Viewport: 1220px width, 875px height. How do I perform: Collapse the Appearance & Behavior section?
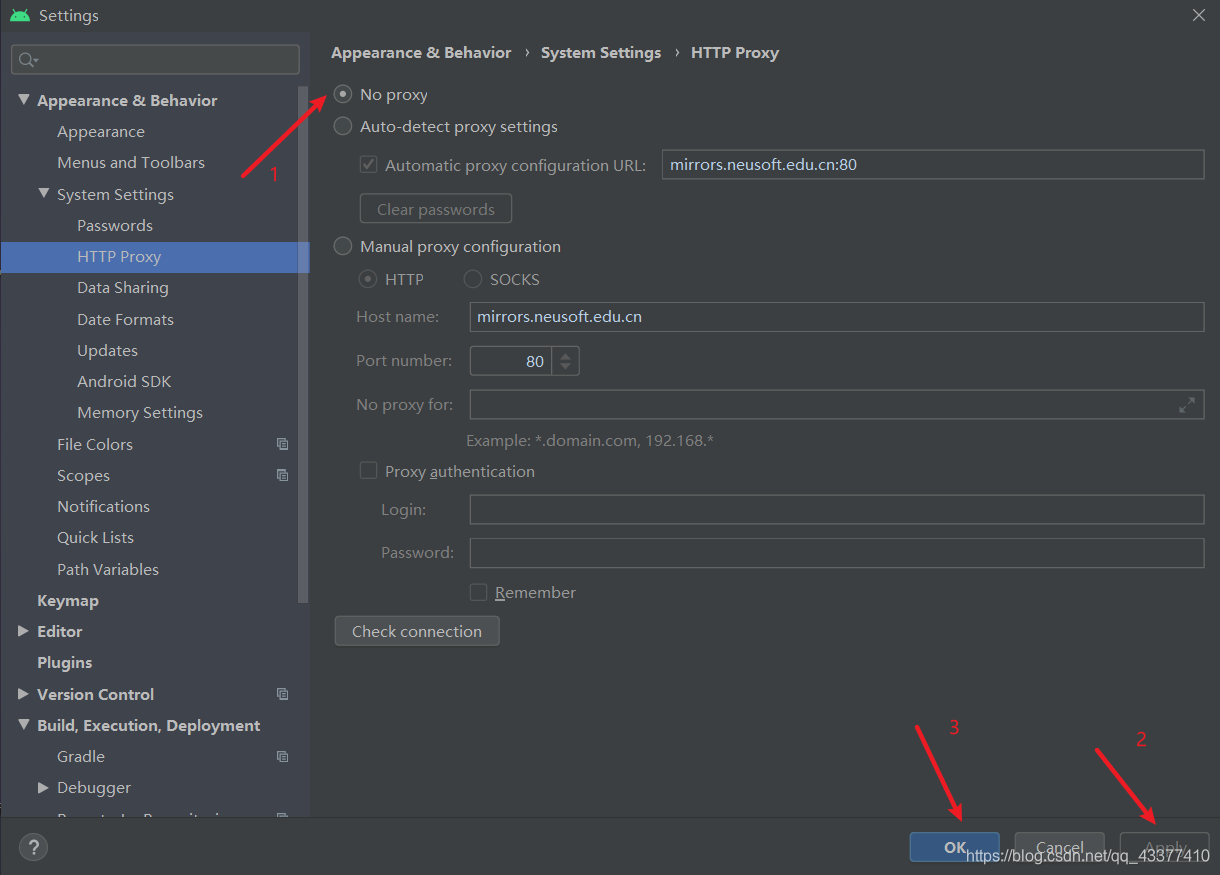pos(24,100)
